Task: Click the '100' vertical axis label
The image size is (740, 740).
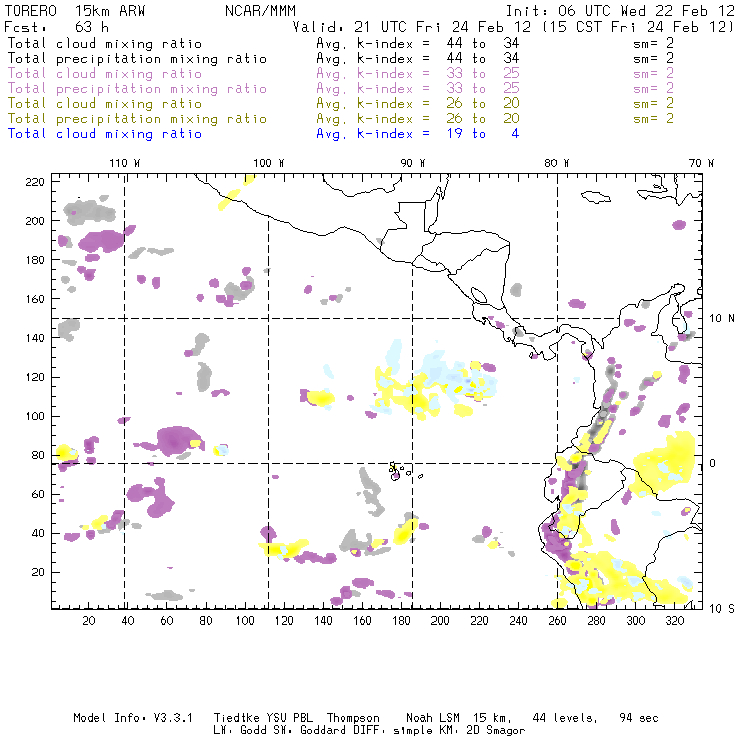Action: click(x=35, y=416)
